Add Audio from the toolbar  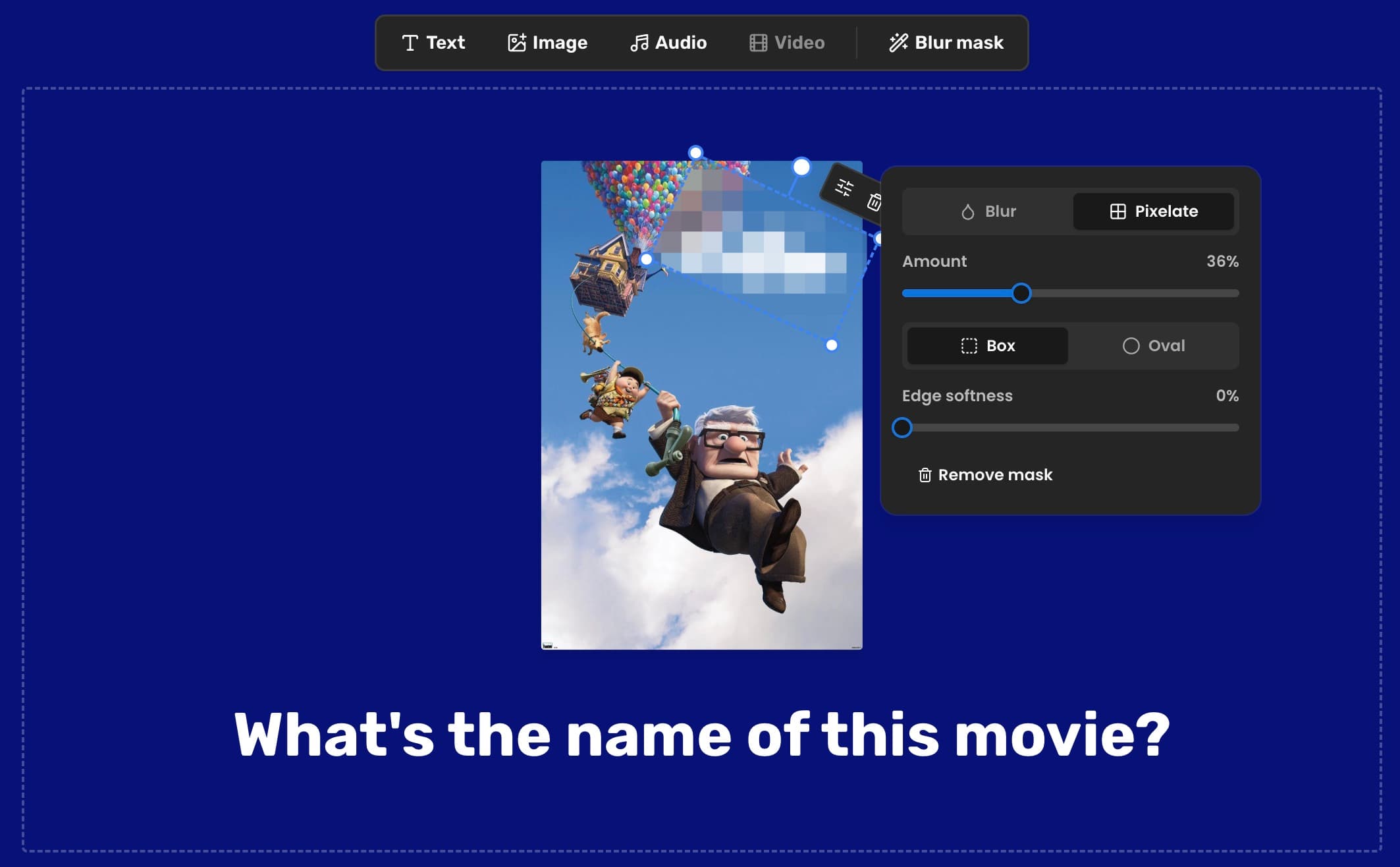(x=668, y=43)
